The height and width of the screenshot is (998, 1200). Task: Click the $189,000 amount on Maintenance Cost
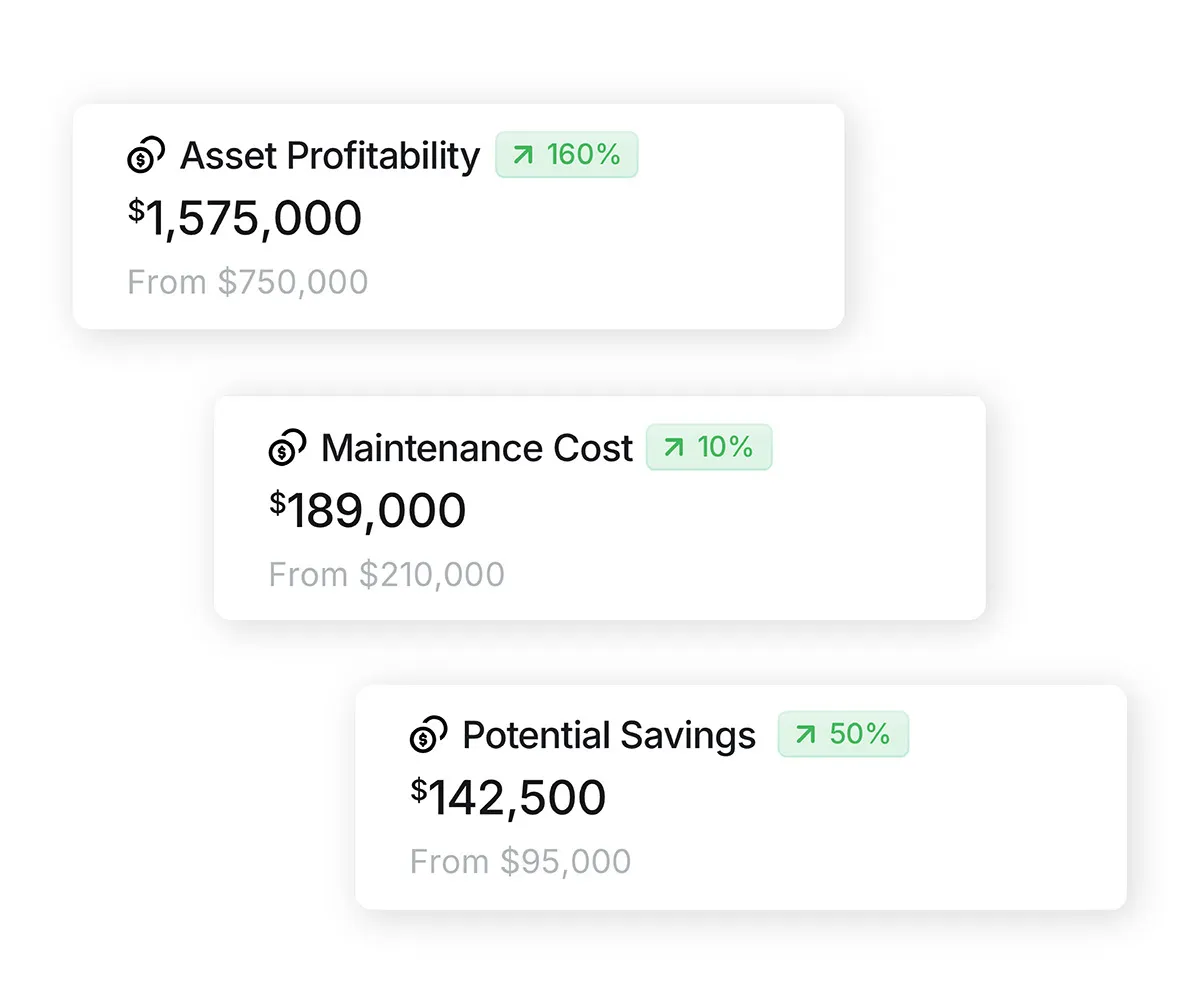pyautogui.click(x=368, y=510)
